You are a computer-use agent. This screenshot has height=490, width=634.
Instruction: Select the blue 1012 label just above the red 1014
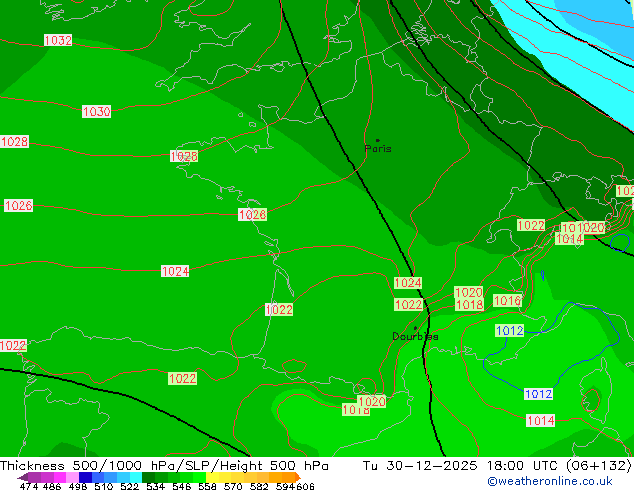538,394
